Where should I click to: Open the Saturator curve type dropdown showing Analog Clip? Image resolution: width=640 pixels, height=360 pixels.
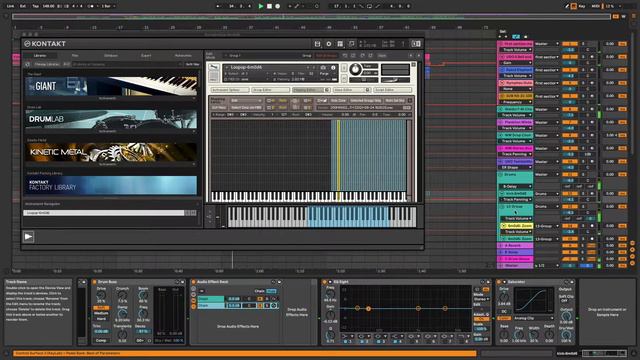(x=533, y=318)
